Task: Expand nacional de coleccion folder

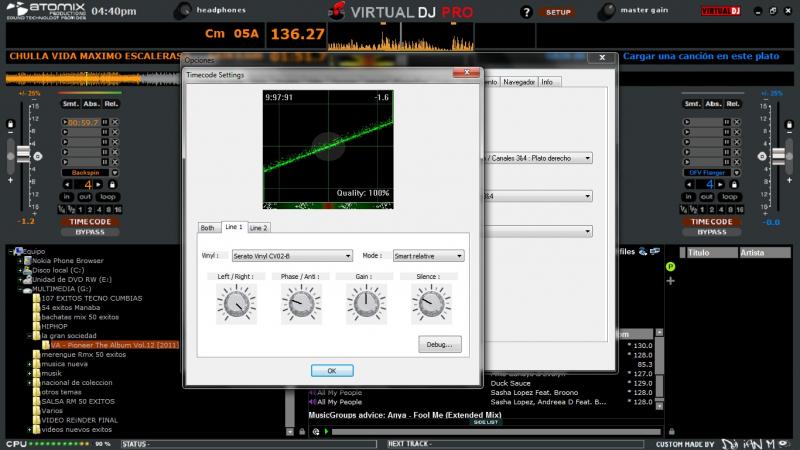Action: (x=30, y=383)
